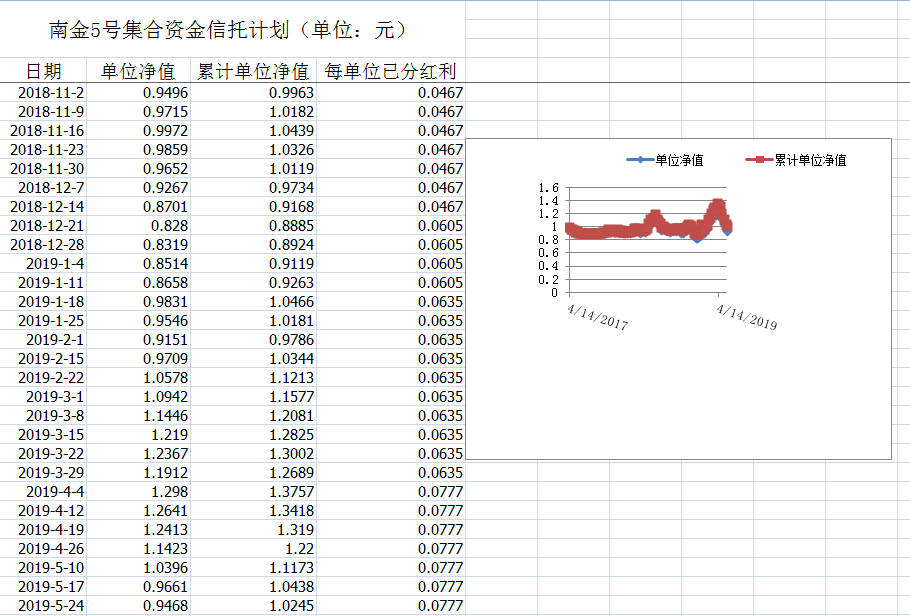Select the 单位净值 chart legend entry
This screenshot has height=616, width=910.
[x=665, y=160]
